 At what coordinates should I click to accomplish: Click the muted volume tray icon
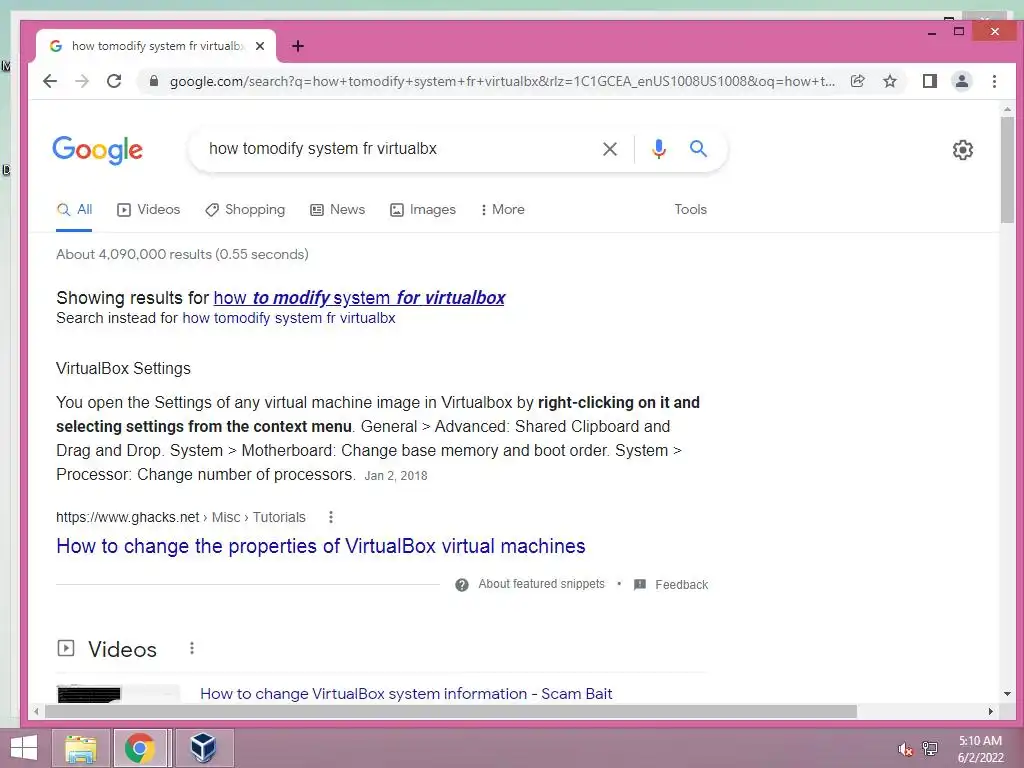coord(905,749)
